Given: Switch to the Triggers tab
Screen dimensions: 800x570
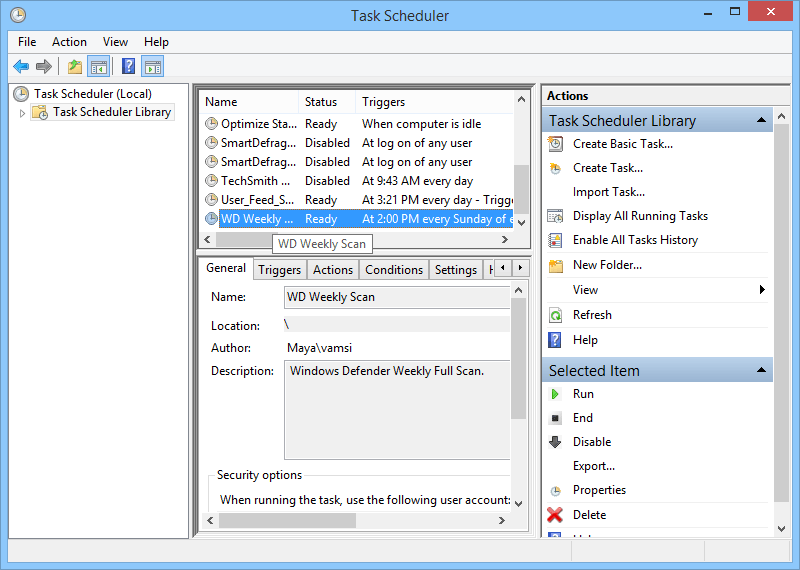Looking at the screenshot, I should 280,270.
